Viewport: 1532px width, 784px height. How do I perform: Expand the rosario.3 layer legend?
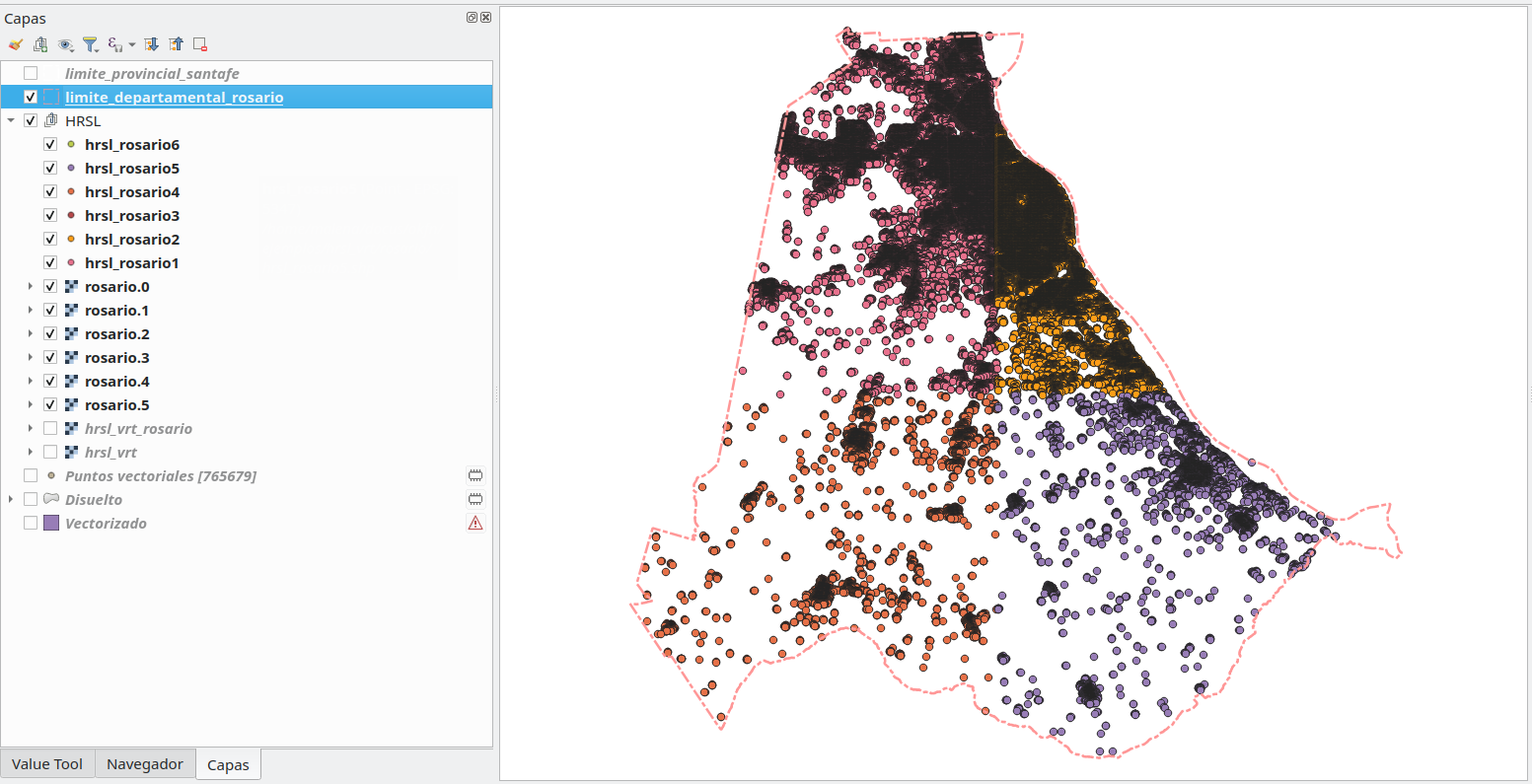(x=31, y=358)
